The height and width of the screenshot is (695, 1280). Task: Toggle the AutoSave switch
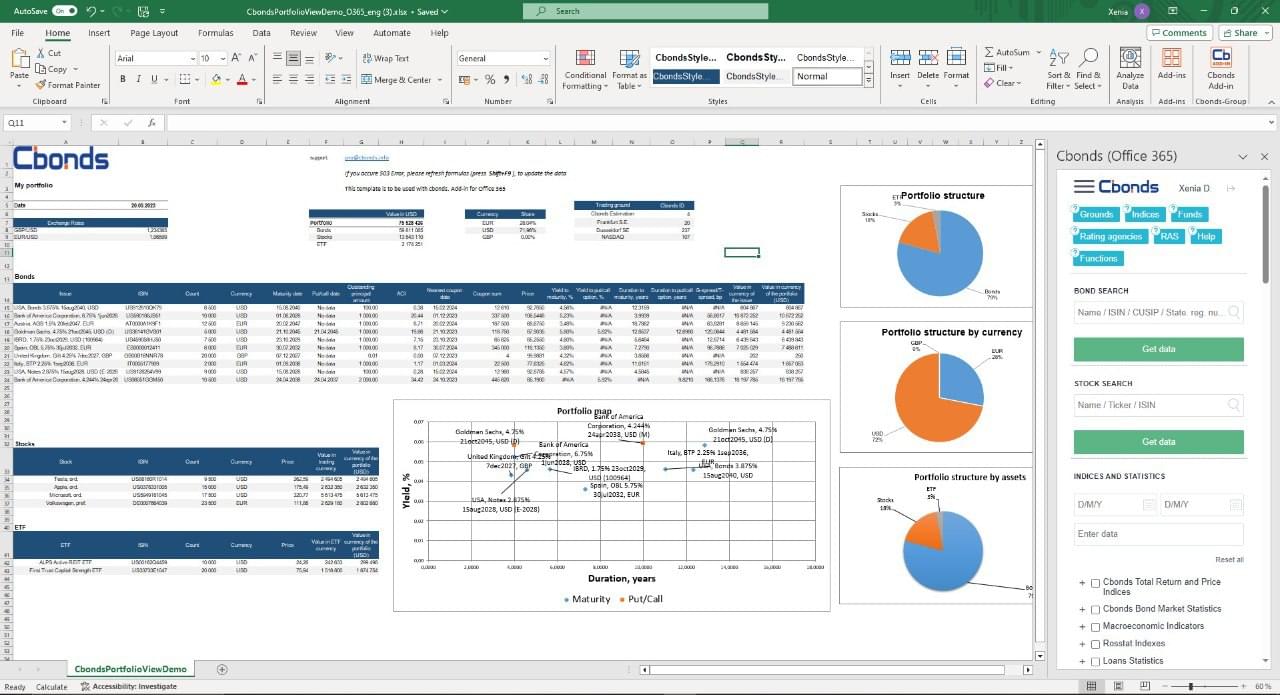coord(65,11)
